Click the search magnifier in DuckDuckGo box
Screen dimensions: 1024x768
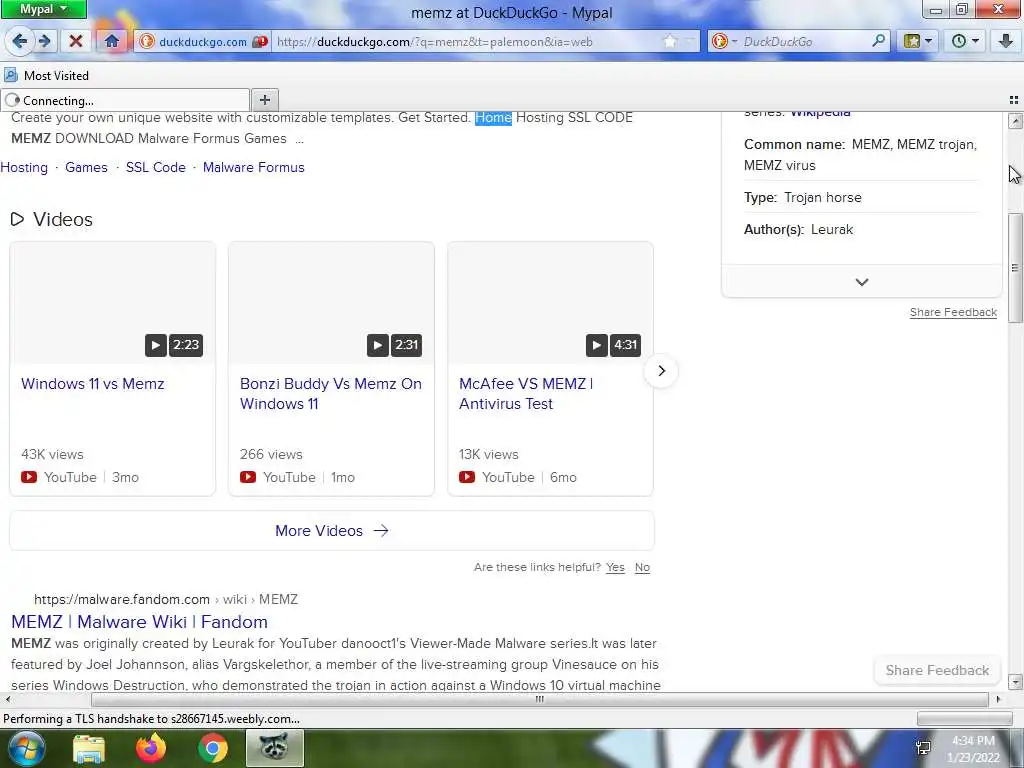(x=879, y=41)
